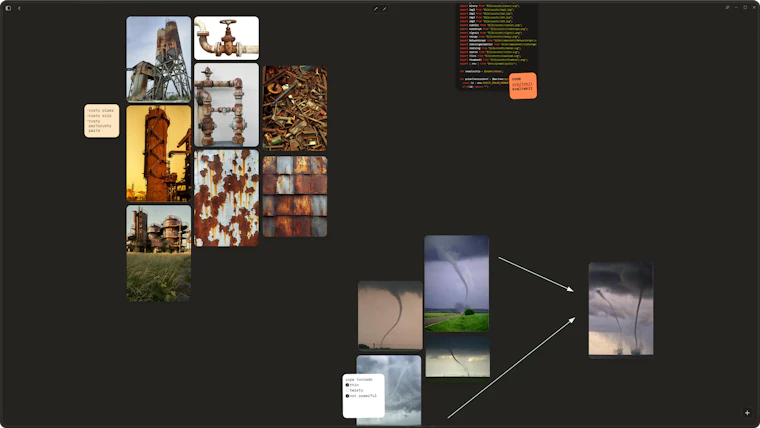The image size is (760, 428).
Task: Select the orange code sticky note
Action: click(x=523, y=86)
